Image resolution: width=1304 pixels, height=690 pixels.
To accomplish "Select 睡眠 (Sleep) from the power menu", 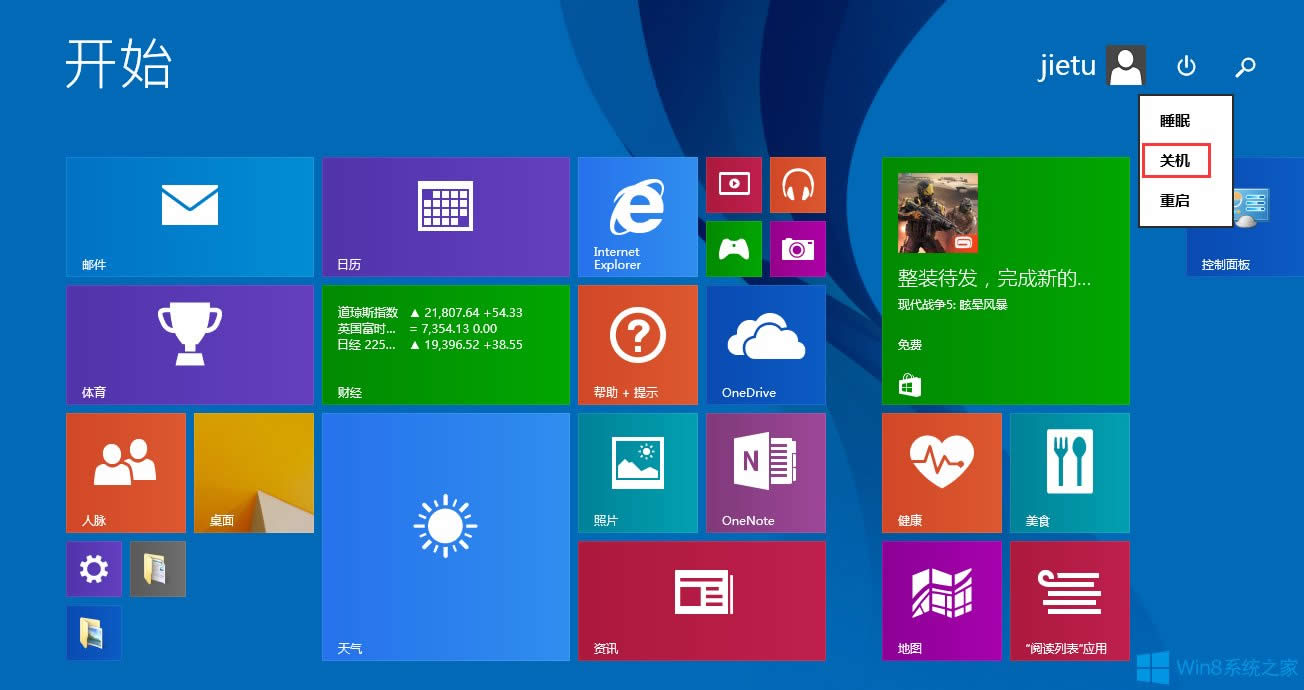I will click(1175, 120).
